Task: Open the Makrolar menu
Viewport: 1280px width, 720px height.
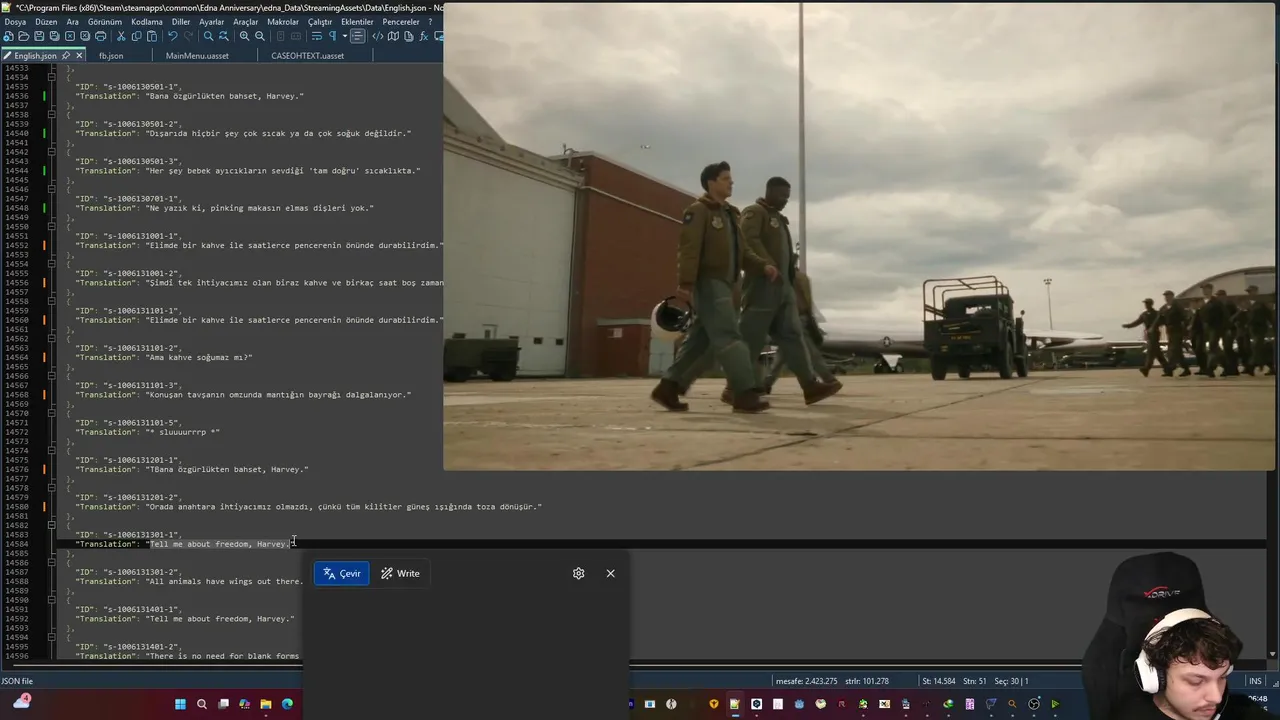Action: [283, 22]
